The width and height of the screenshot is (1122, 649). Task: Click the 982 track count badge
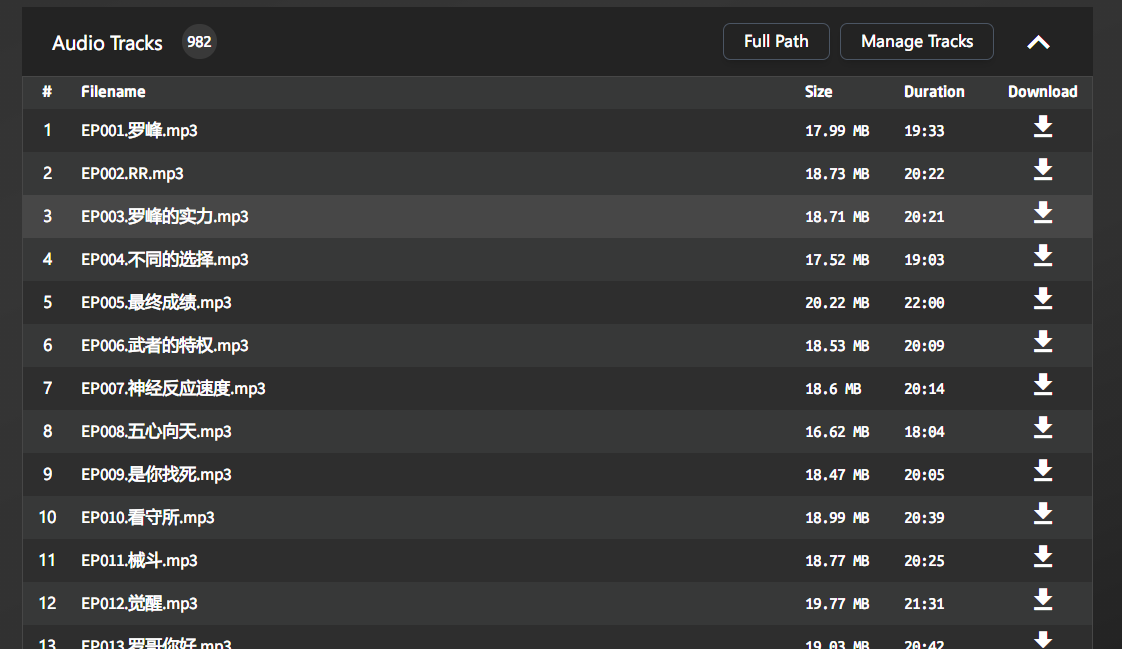coord(199,42)
